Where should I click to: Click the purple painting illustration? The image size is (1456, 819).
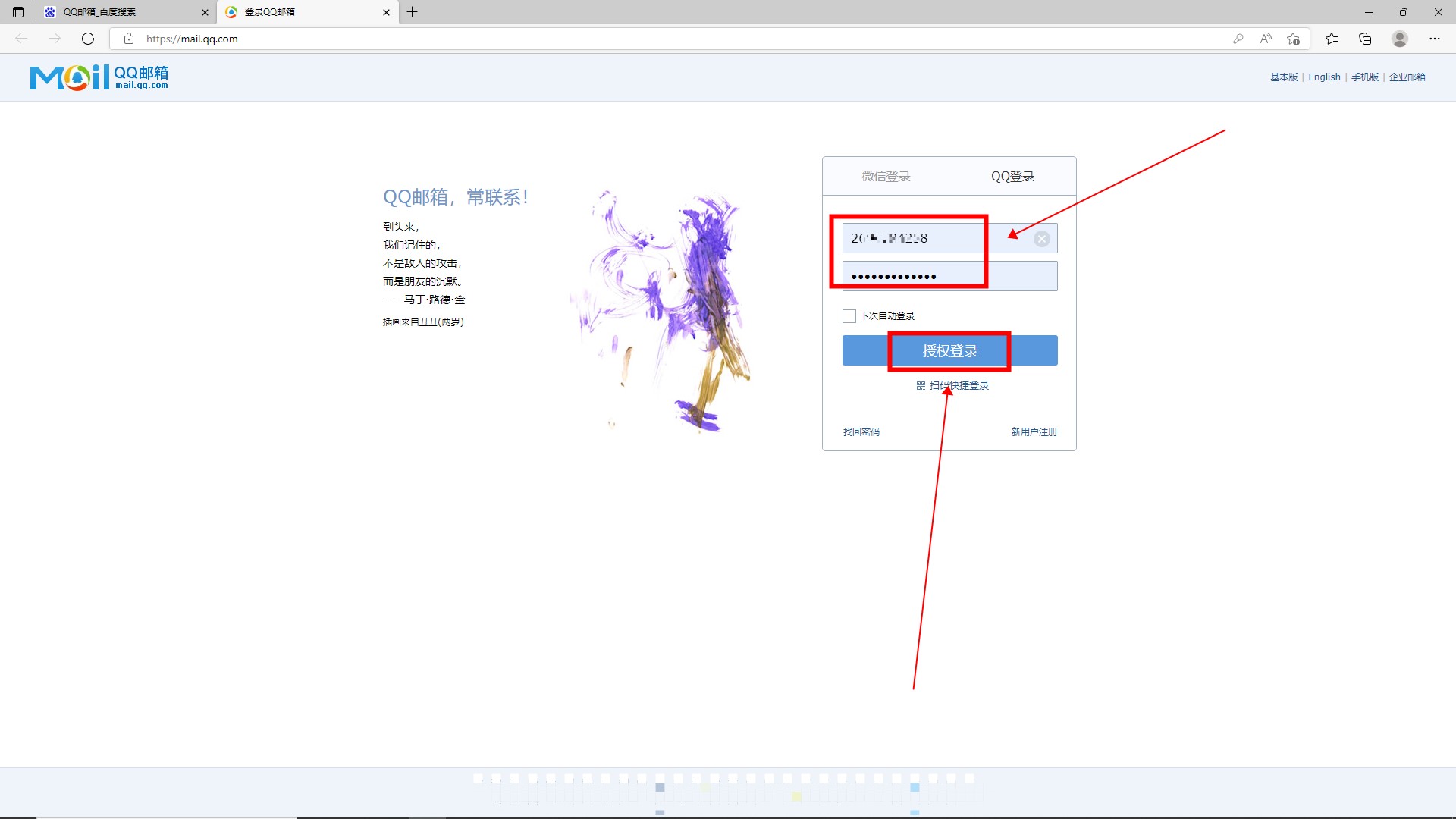tap(661, 311)
